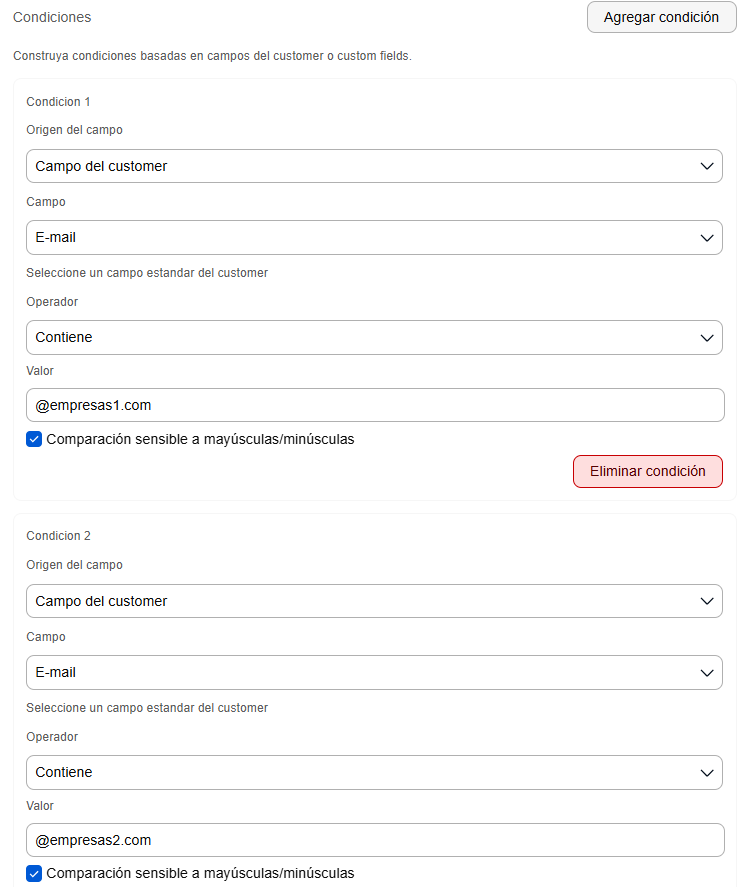Focus the Valor field containing @empresas1.com
The height and width of the screenshot is (887, 741).
[x=375, y=405]
